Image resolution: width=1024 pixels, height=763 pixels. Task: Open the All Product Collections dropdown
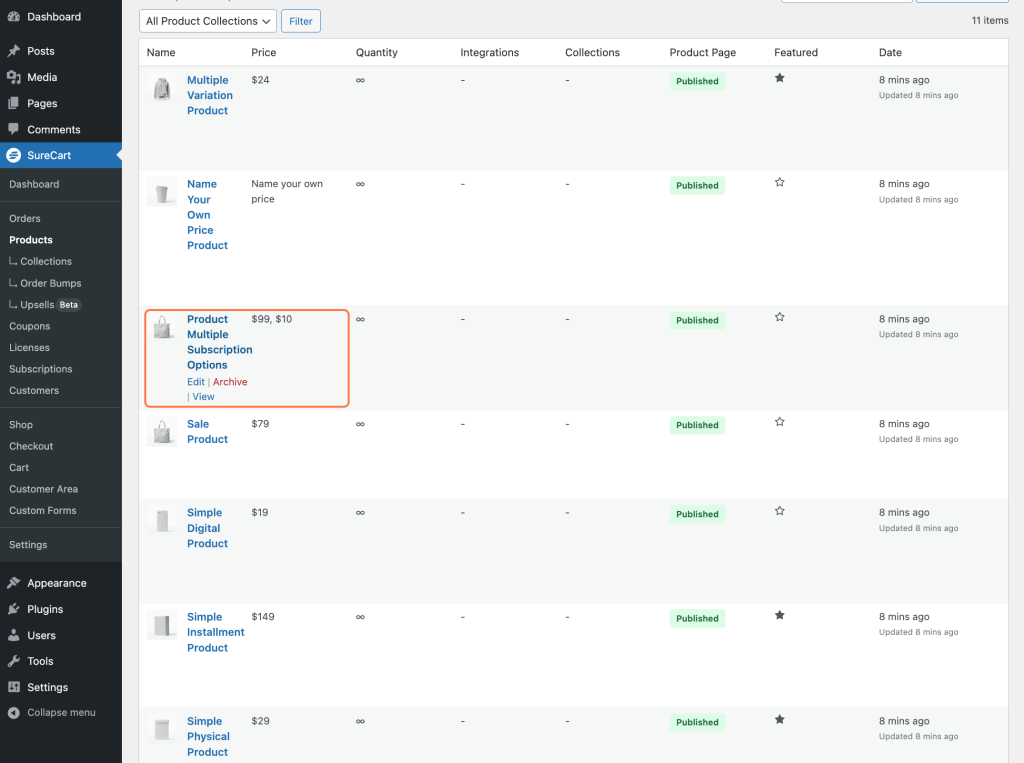(x=208, y=21)
